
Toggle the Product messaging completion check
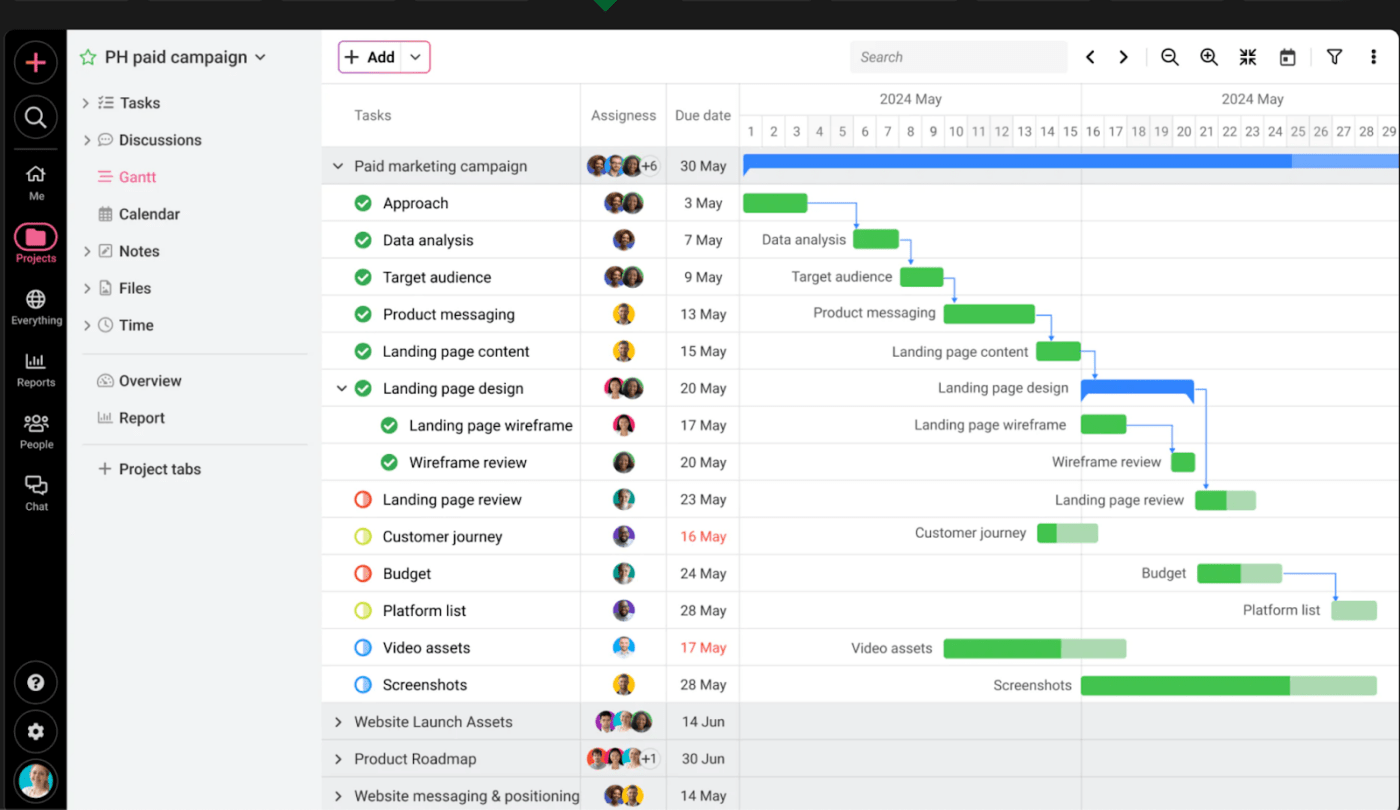363,314
